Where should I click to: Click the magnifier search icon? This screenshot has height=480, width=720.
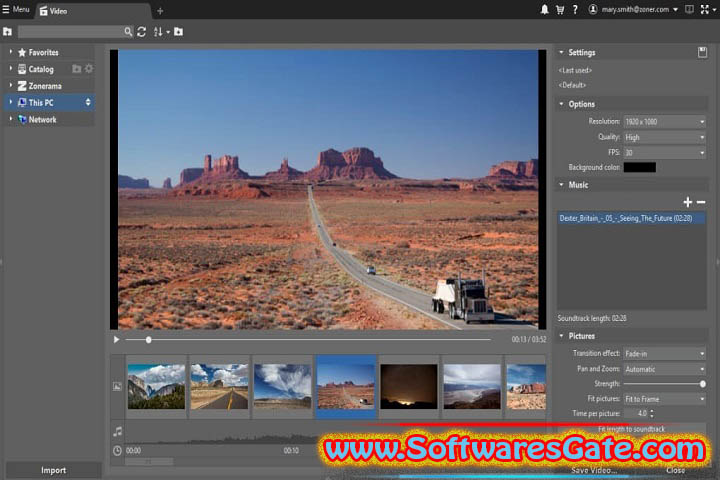point(128,32)
